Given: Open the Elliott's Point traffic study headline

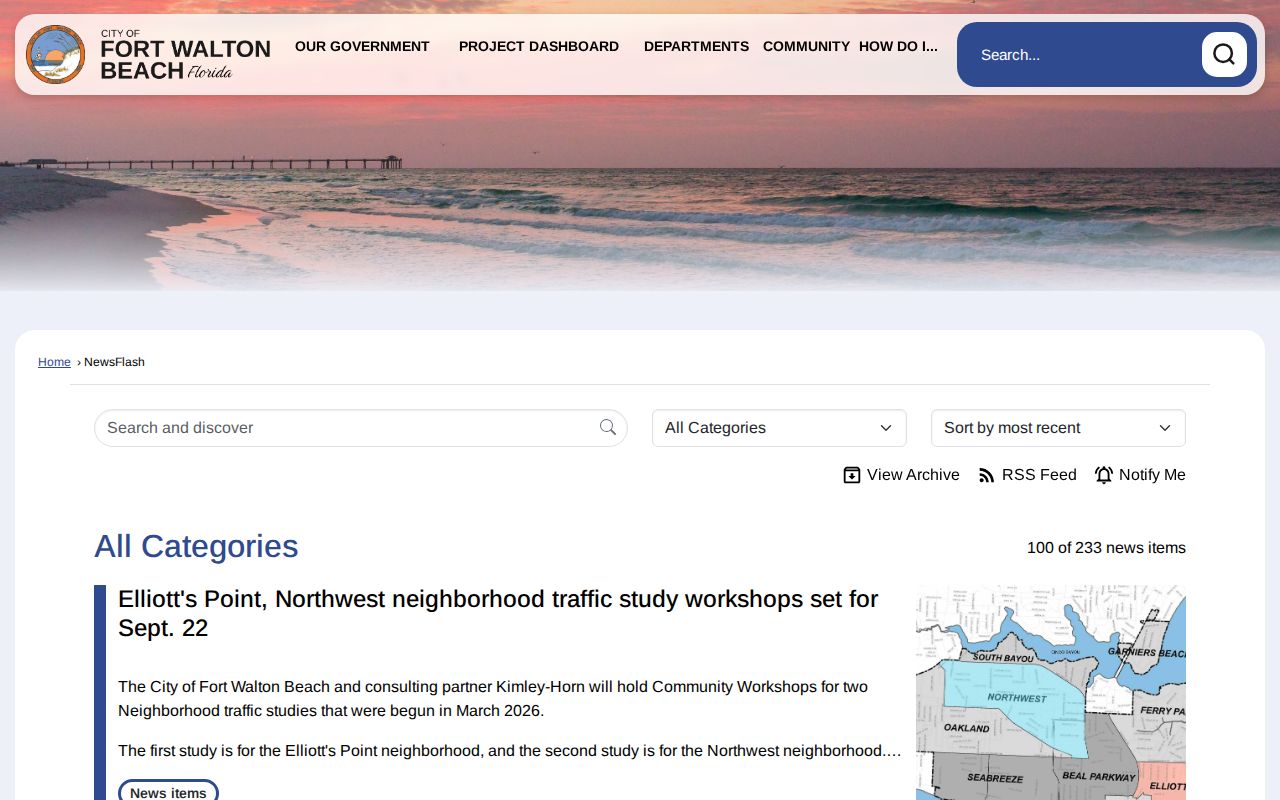Looking at the screenshot, I should tap(498, 613).
